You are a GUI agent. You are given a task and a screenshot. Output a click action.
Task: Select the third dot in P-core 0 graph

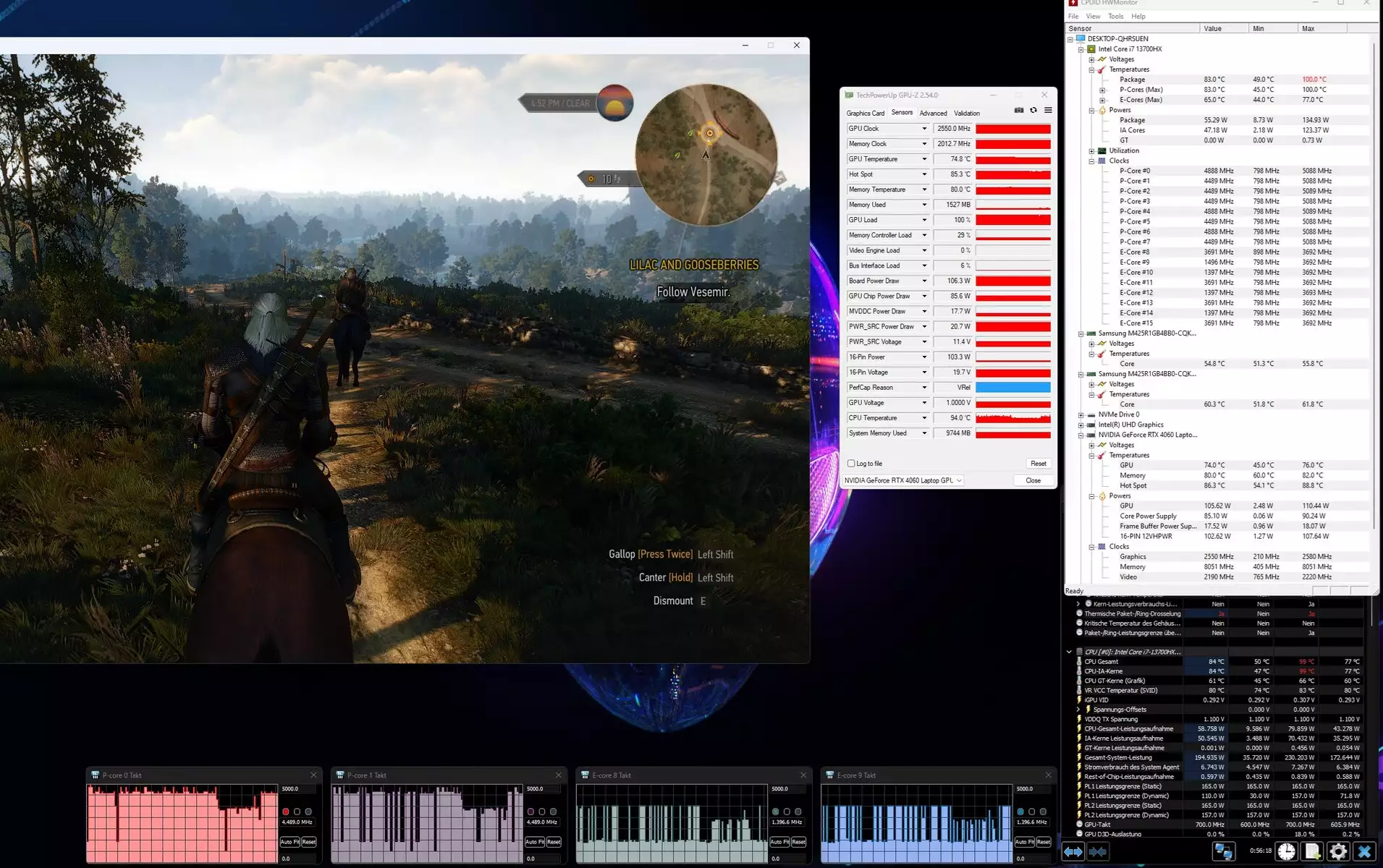pyautogui.click(x=308, y=812)
